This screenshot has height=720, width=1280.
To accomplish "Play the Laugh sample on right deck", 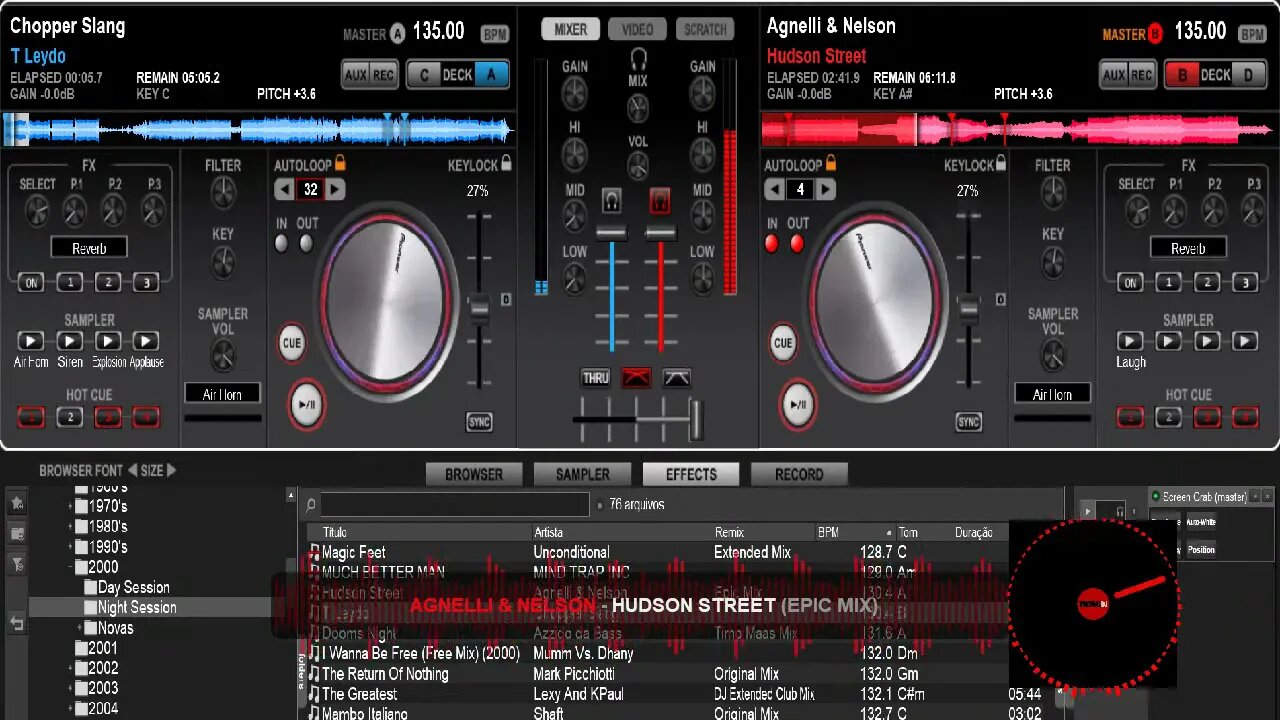I will [x=1130, y=341].
